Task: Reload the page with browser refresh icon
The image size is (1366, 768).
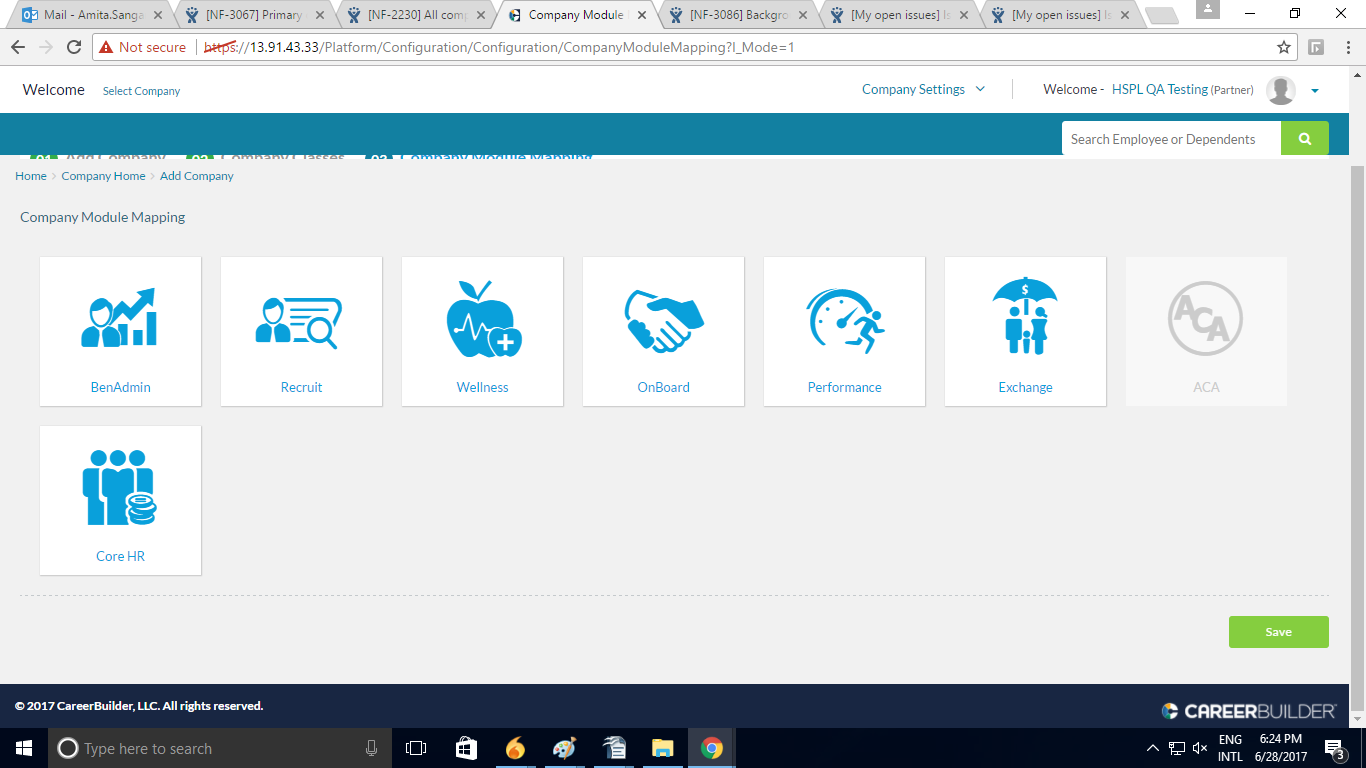Action: (x=73, y=47)
